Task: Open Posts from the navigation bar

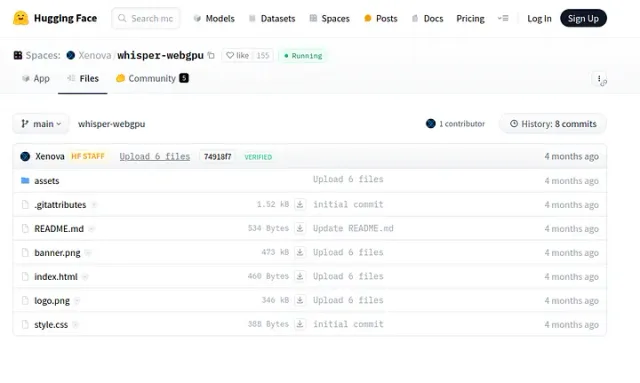Action: click(x=380, y=18)
